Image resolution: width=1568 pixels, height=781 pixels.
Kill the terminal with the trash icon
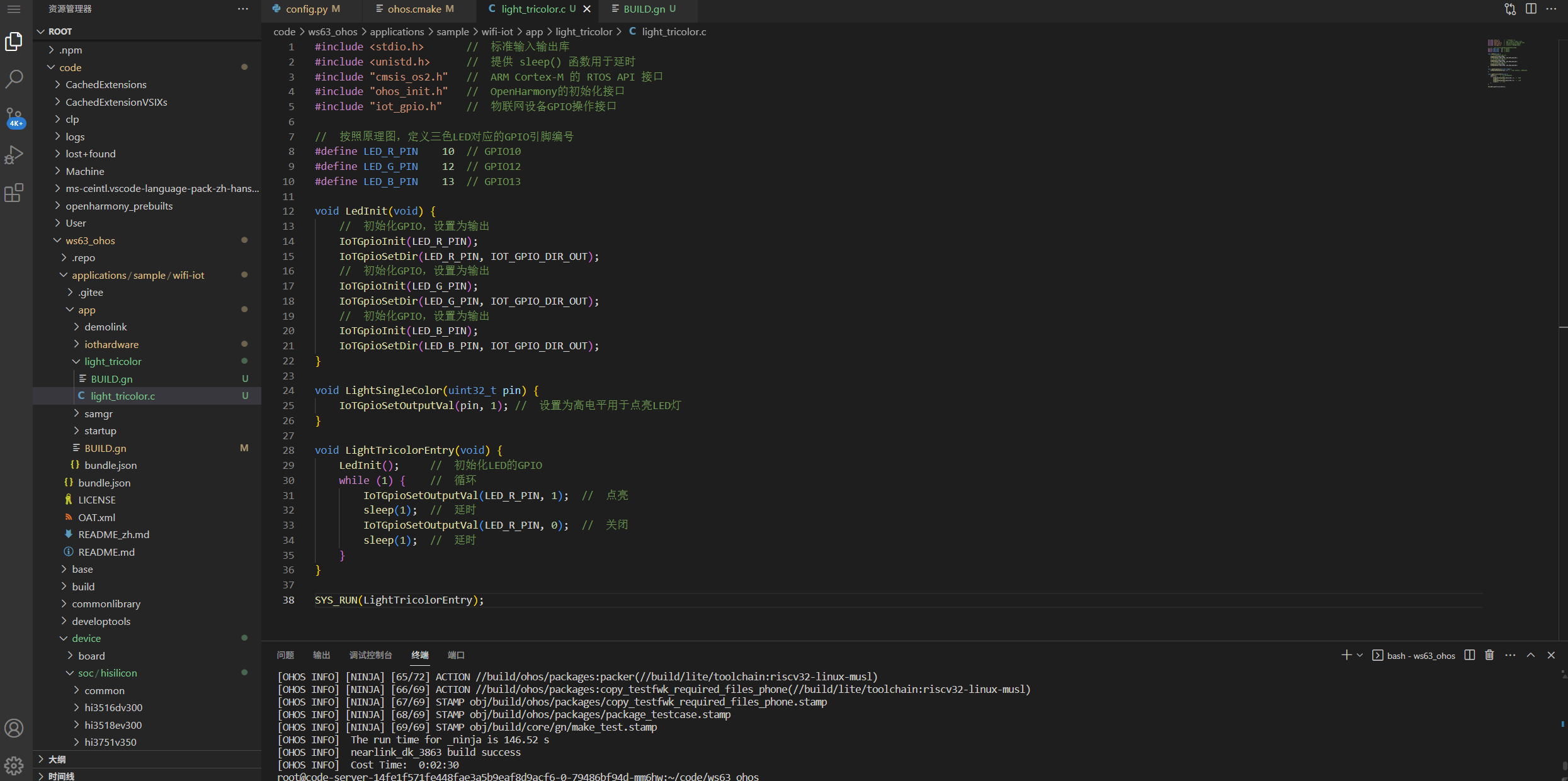1489,655
